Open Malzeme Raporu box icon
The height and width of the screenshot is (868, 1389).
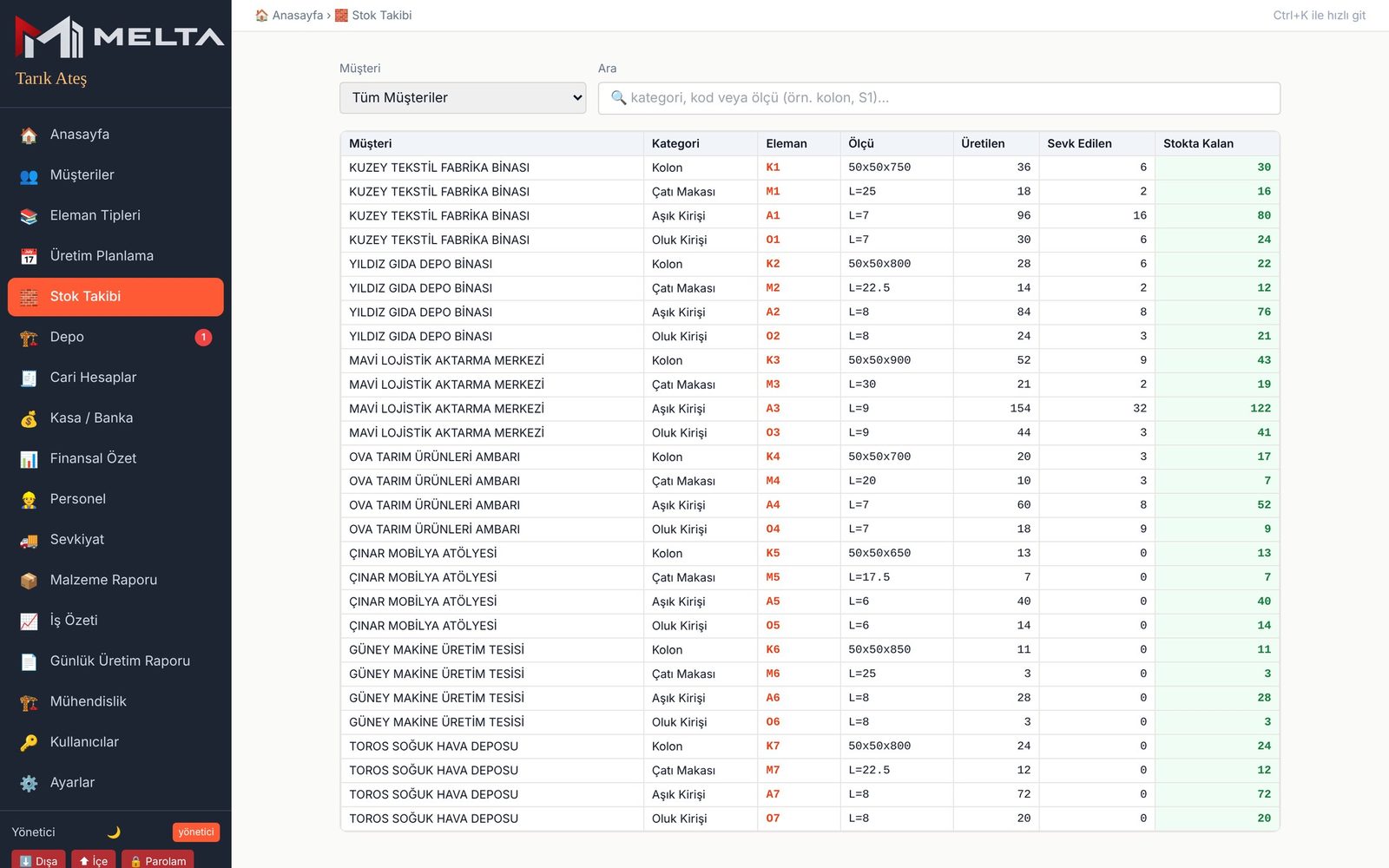29,580
